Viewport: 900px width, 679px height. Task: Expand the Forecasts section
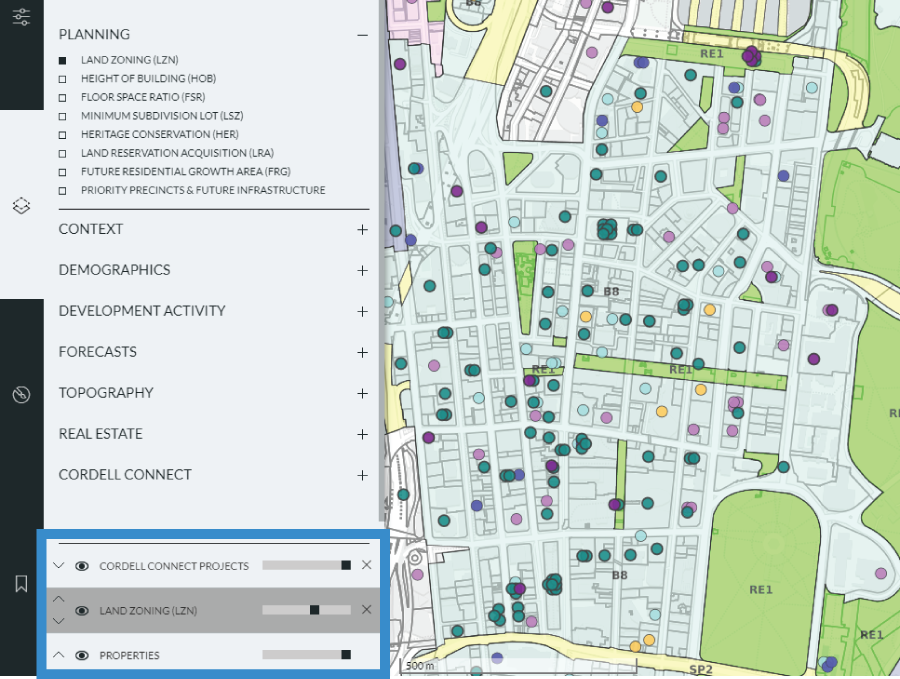[362, 352]
